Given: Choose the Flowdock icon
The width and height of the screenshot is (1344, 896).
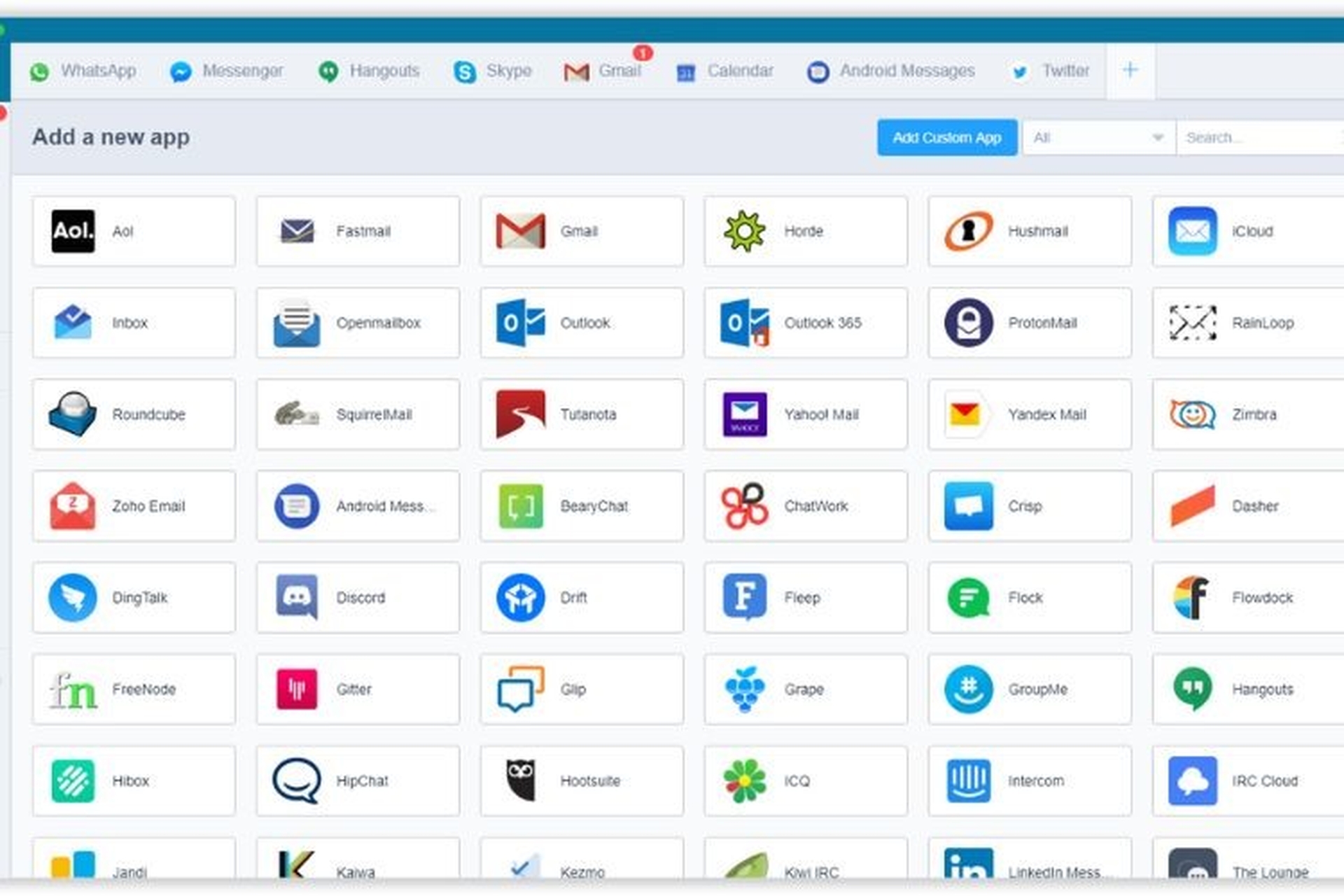Looking at the screenshot, I should [x=1191, y=597].
